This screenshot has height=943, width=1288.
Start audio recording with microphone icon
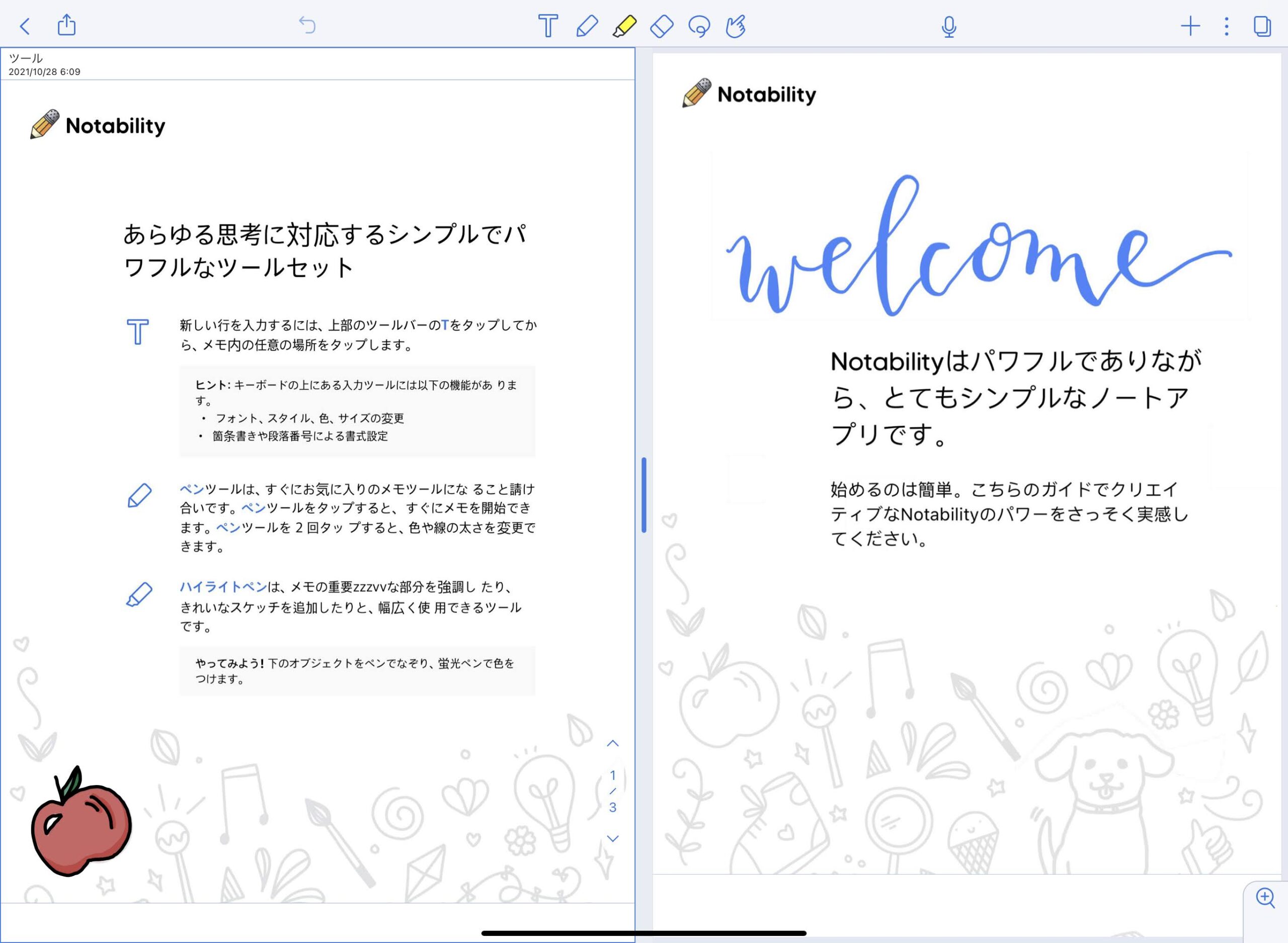click(x=948, y=26)
